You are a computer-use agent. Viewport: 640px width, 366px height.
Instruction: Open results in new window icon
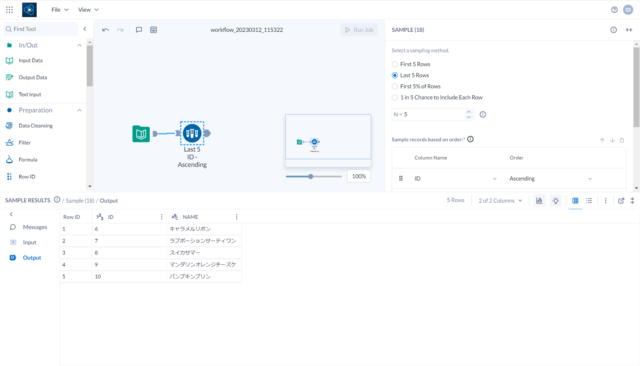(621, 200)
